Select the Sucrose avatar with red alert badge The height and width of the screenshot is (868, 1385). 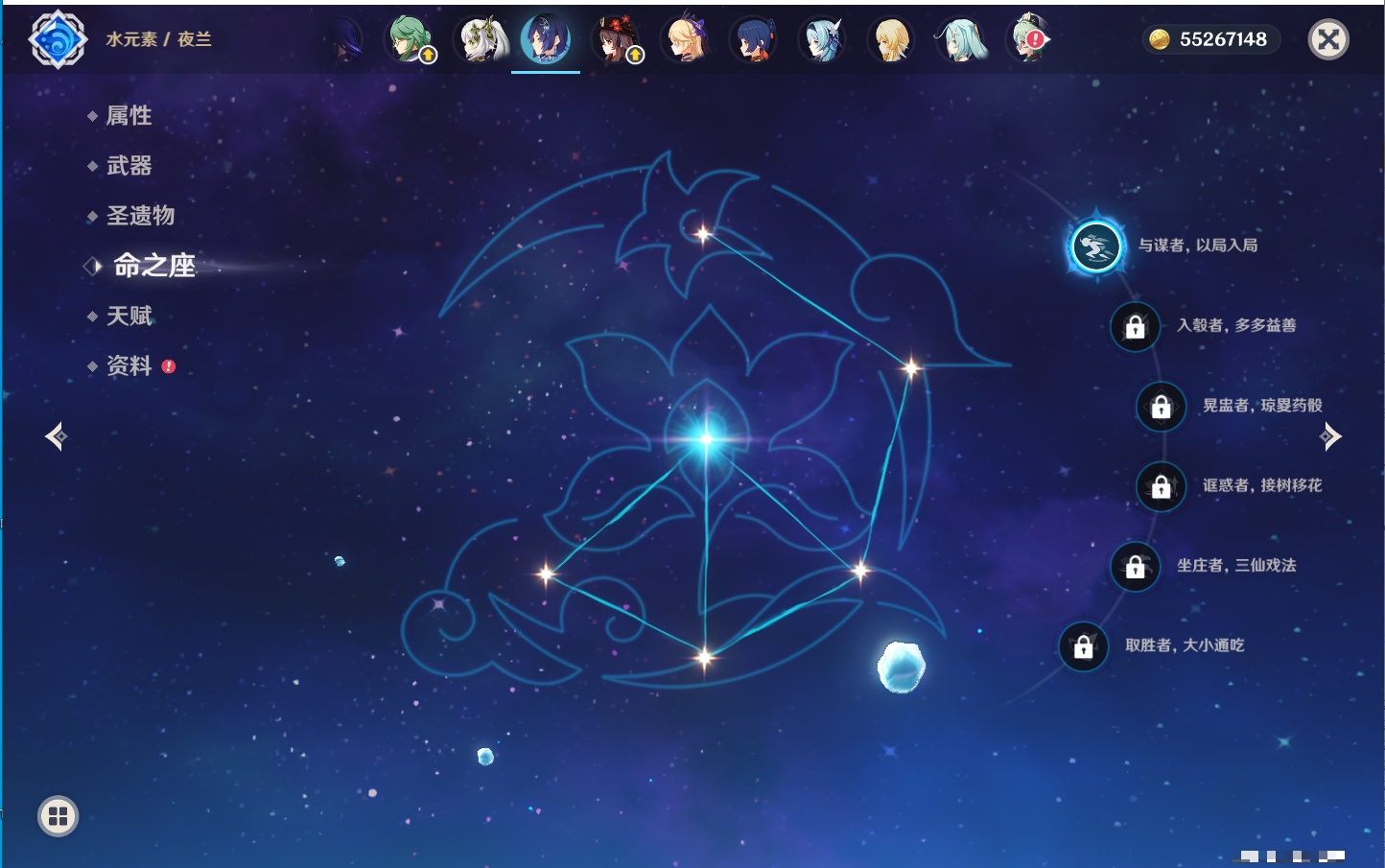point(1029,40)
